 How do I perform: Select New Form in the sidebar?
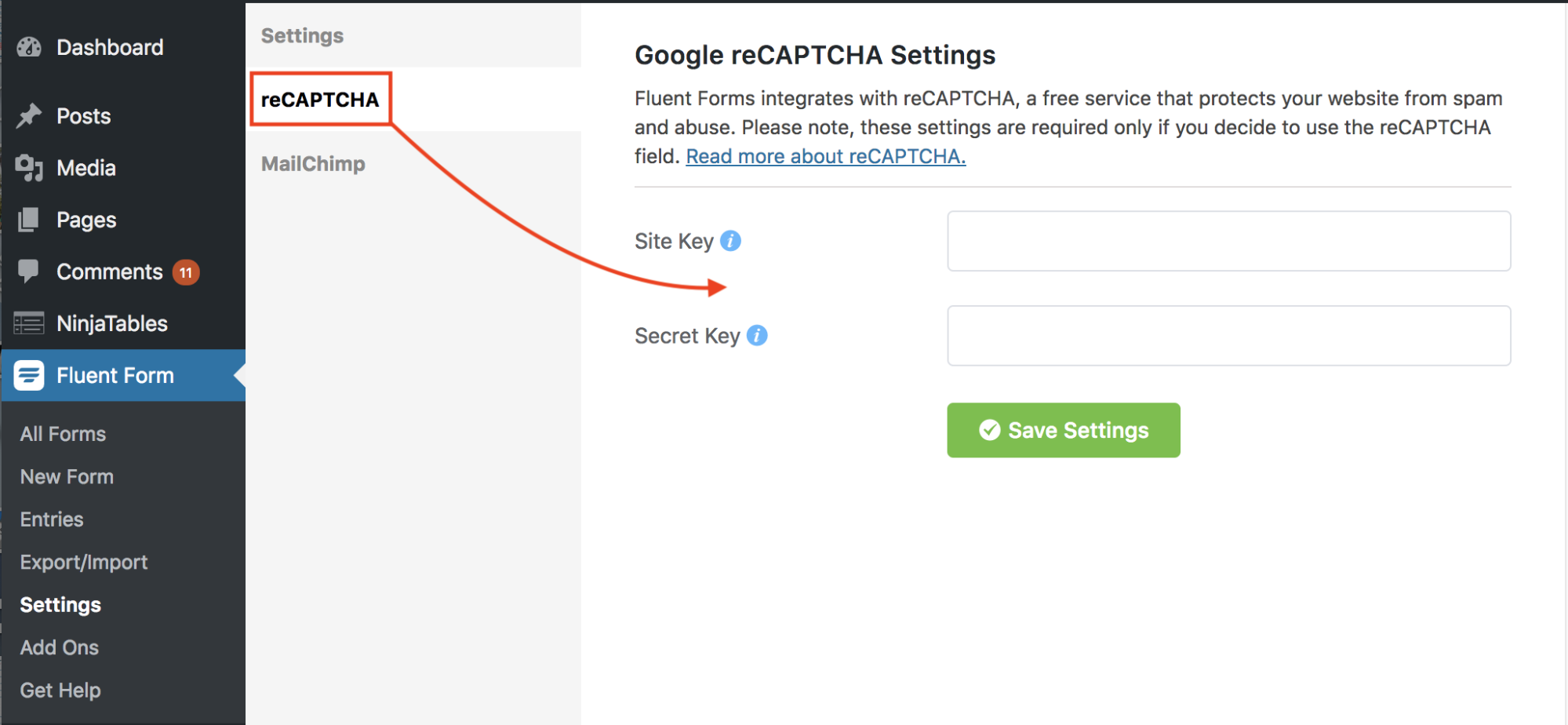click(66, 476)
